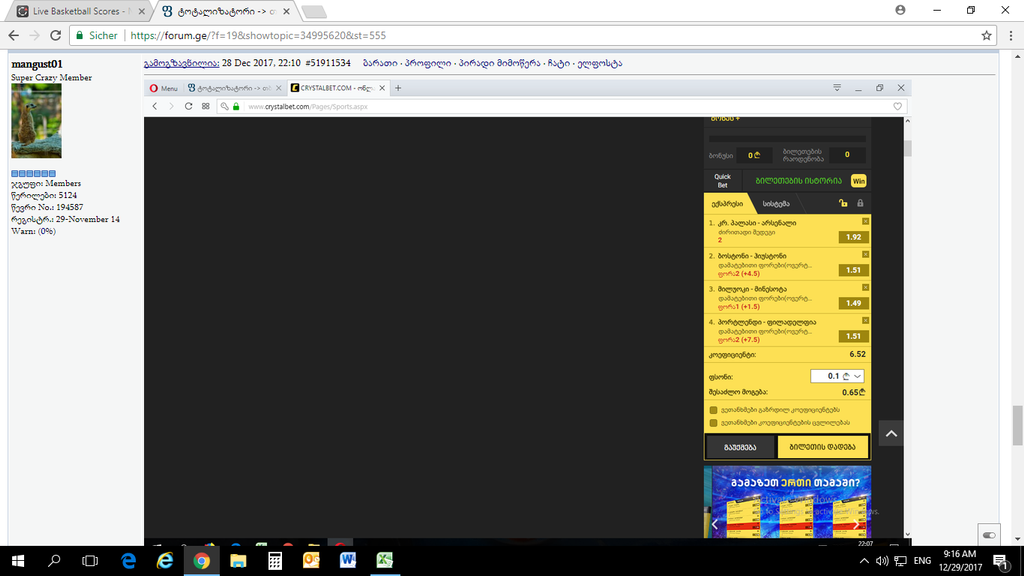The height and width of the screenshot is (576, 1024).
Task: Check the second accept-odds checkbox
Action: click(713, 423)
